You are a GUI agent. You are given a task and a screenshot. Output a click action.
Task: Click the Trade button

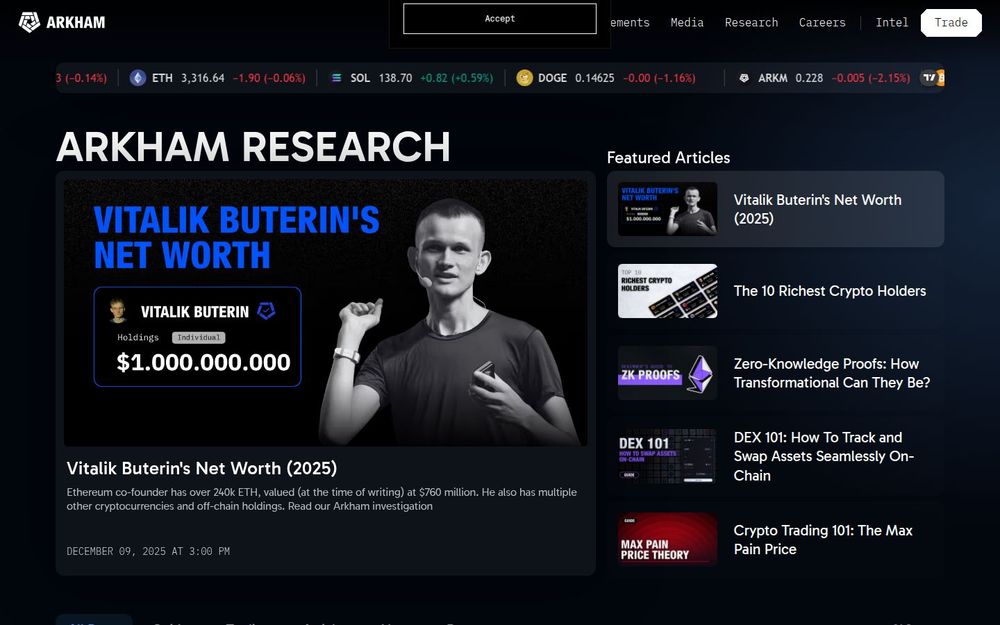tap(951, 22)
